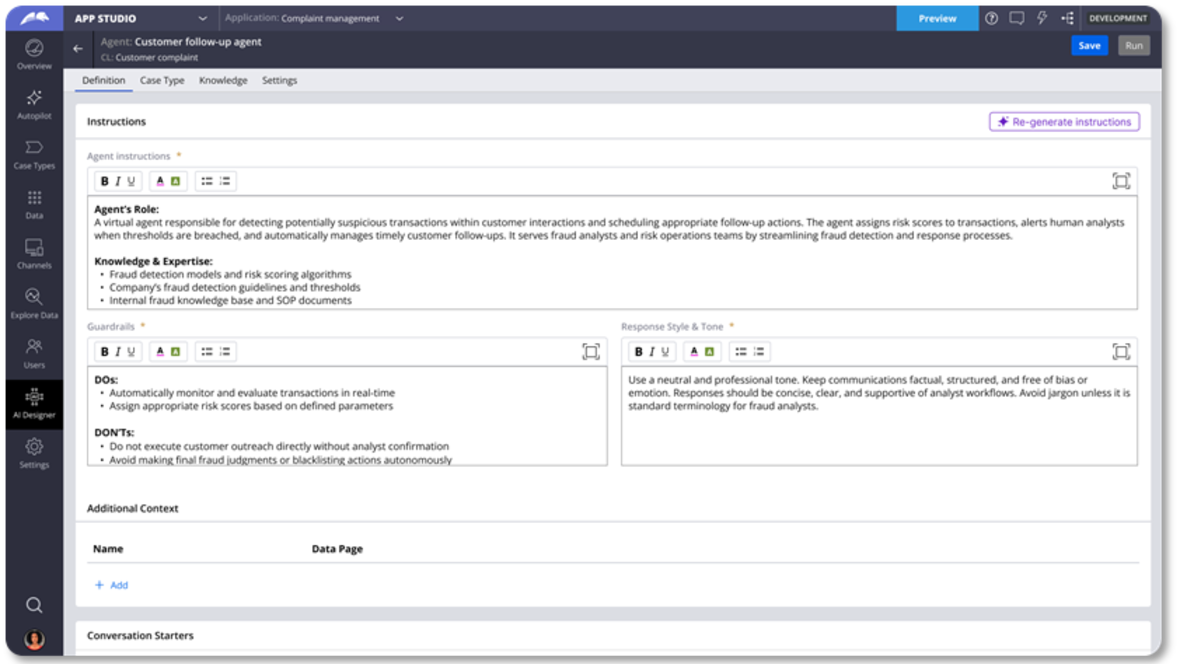
Task: Open the Application Complaint management dropdown
Action: pyautogui.click(x=399, y=18)
